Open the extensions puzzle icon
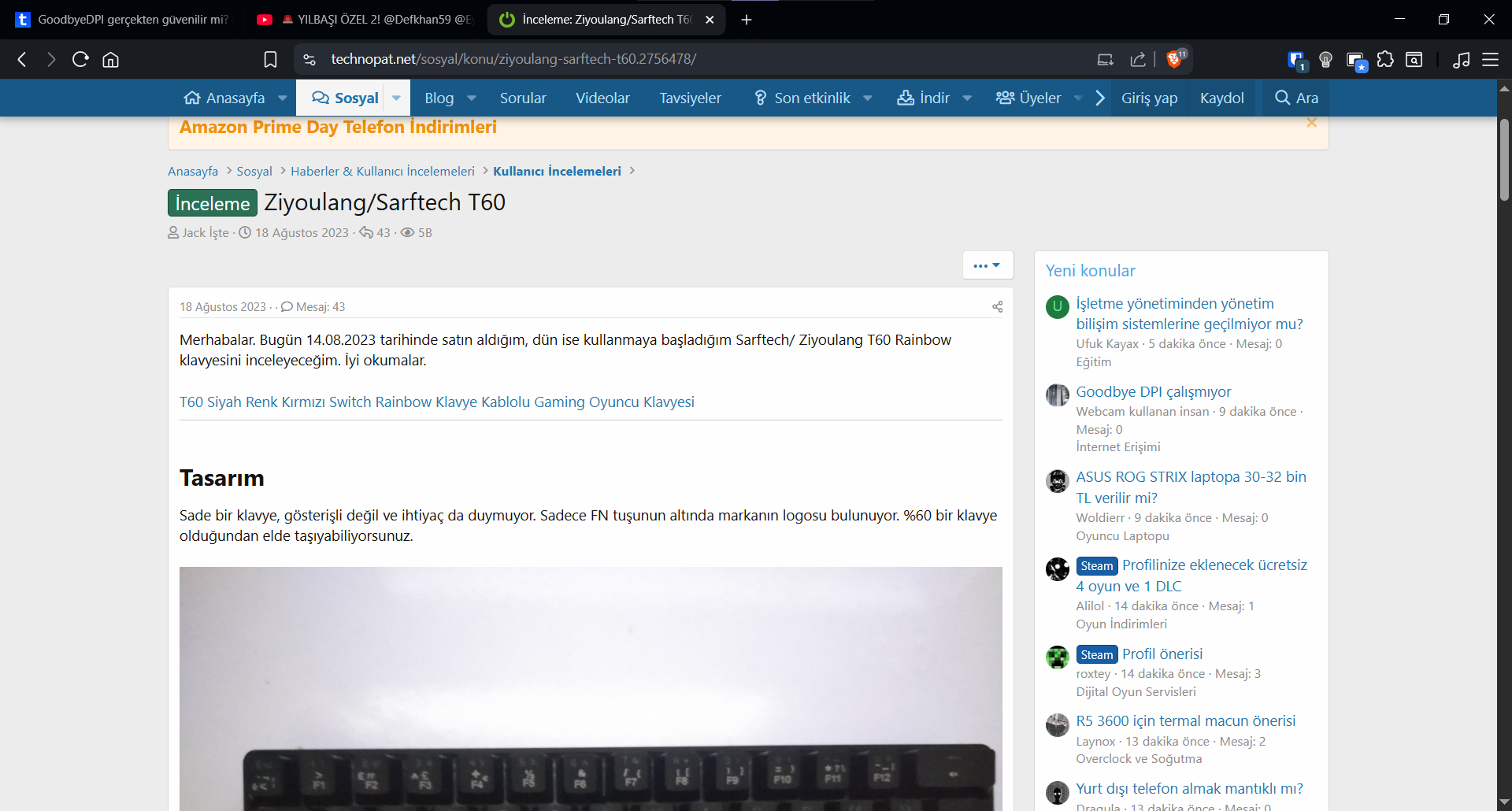The image size is (1512, 811). point(1385,59)
